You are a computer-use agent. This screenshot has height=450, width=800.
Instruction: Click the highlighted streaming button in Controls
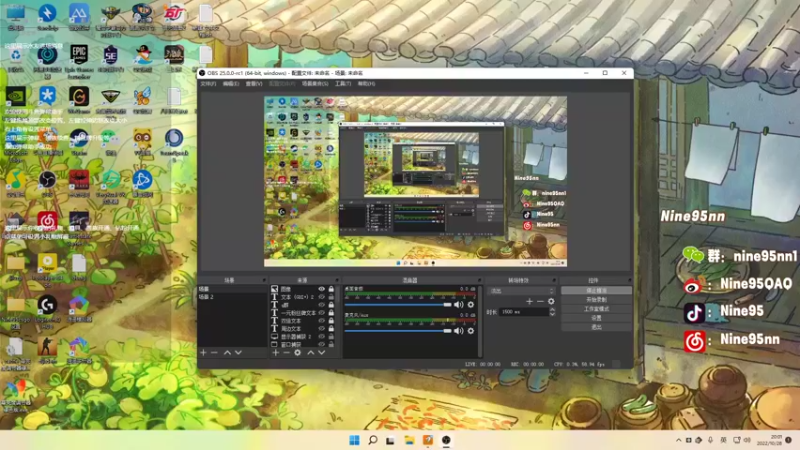[596, 290]
